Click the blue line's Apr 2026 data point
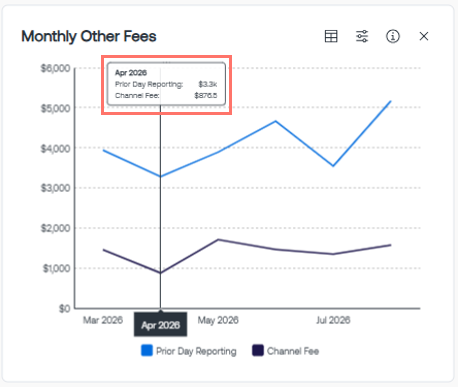This screenshot has height=387, width=458. coord(160,176)
